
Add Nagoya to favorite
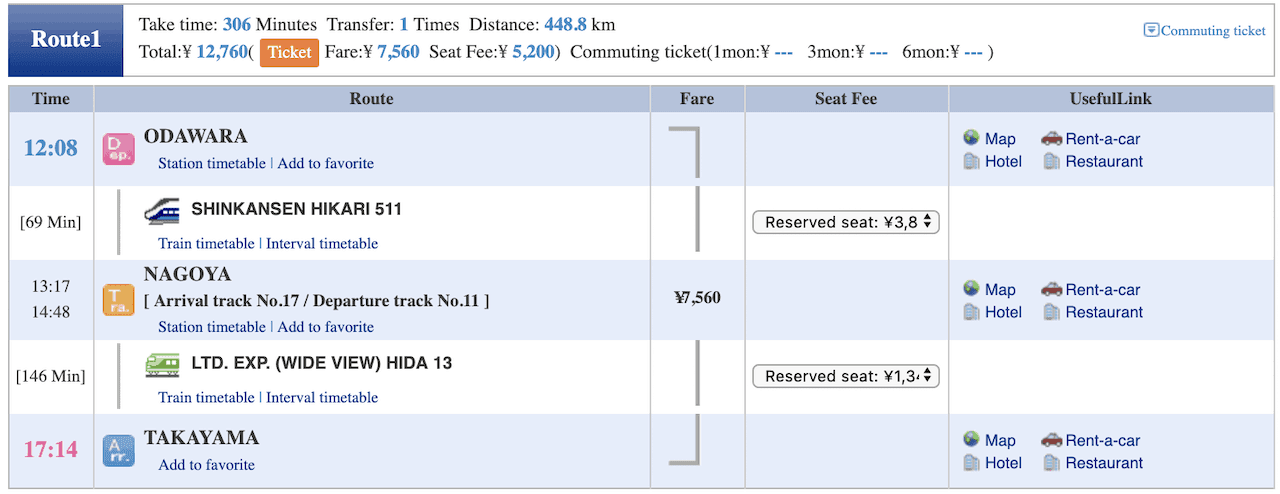(326, 327)
